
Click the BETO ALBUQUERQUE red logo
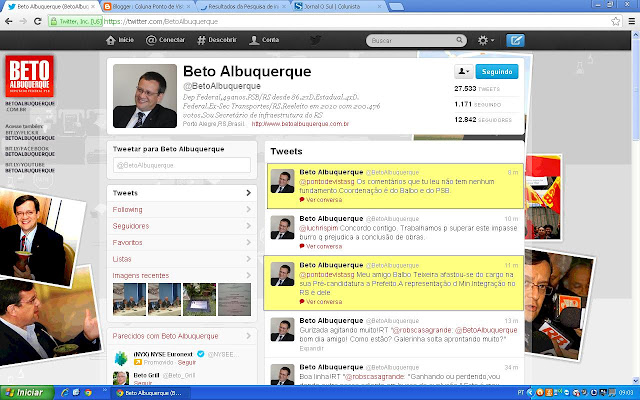click(29, 76)
